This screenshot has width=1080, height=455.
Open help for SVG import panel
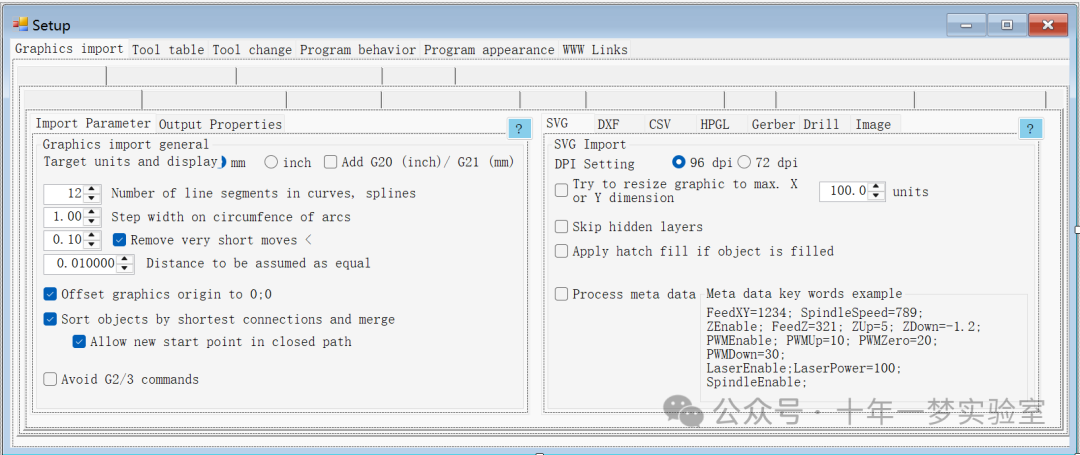pos(1030,128)
